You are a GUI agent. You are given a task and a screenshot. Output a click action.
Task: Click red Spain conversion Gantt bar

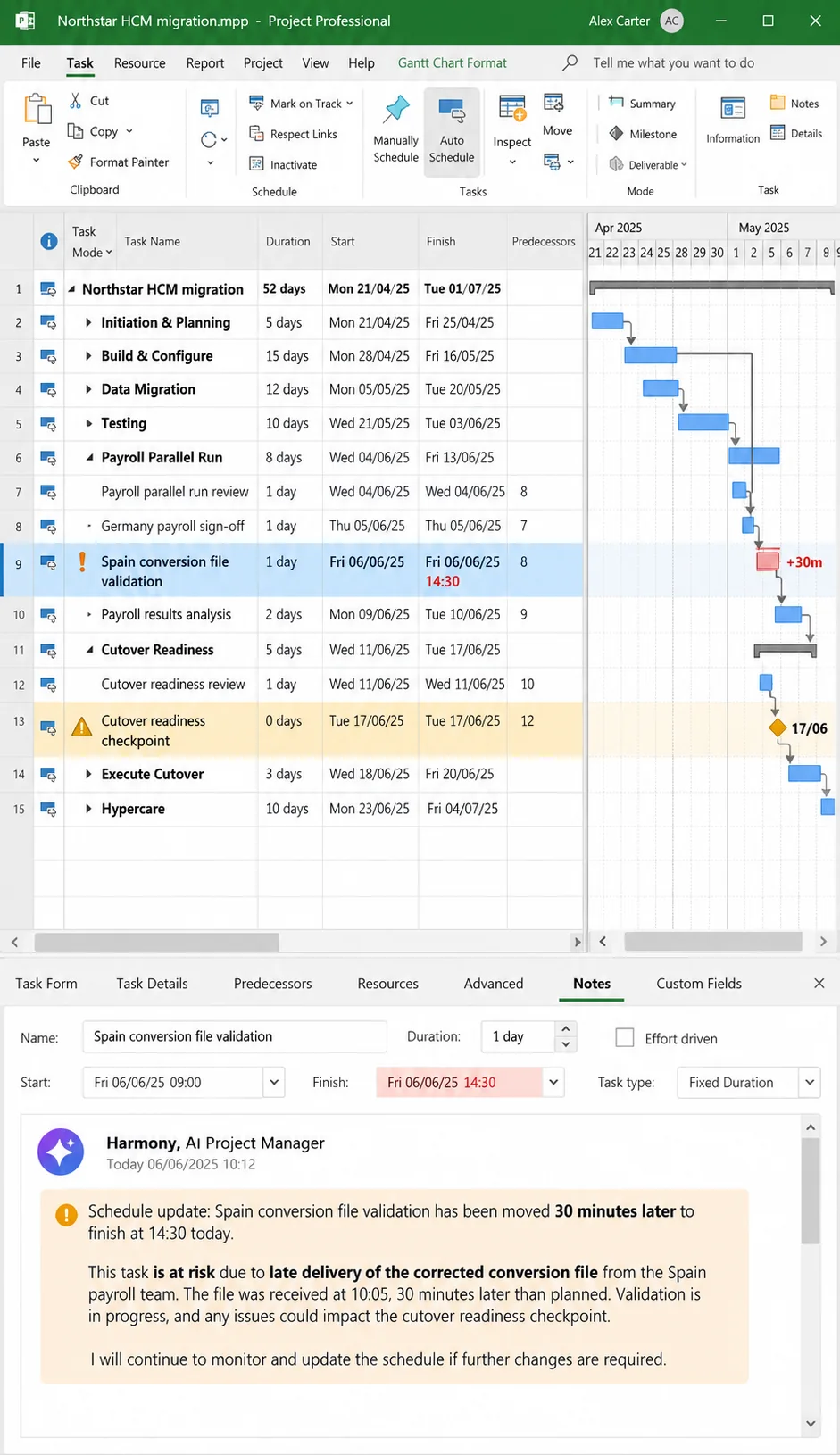pos(768,561)
